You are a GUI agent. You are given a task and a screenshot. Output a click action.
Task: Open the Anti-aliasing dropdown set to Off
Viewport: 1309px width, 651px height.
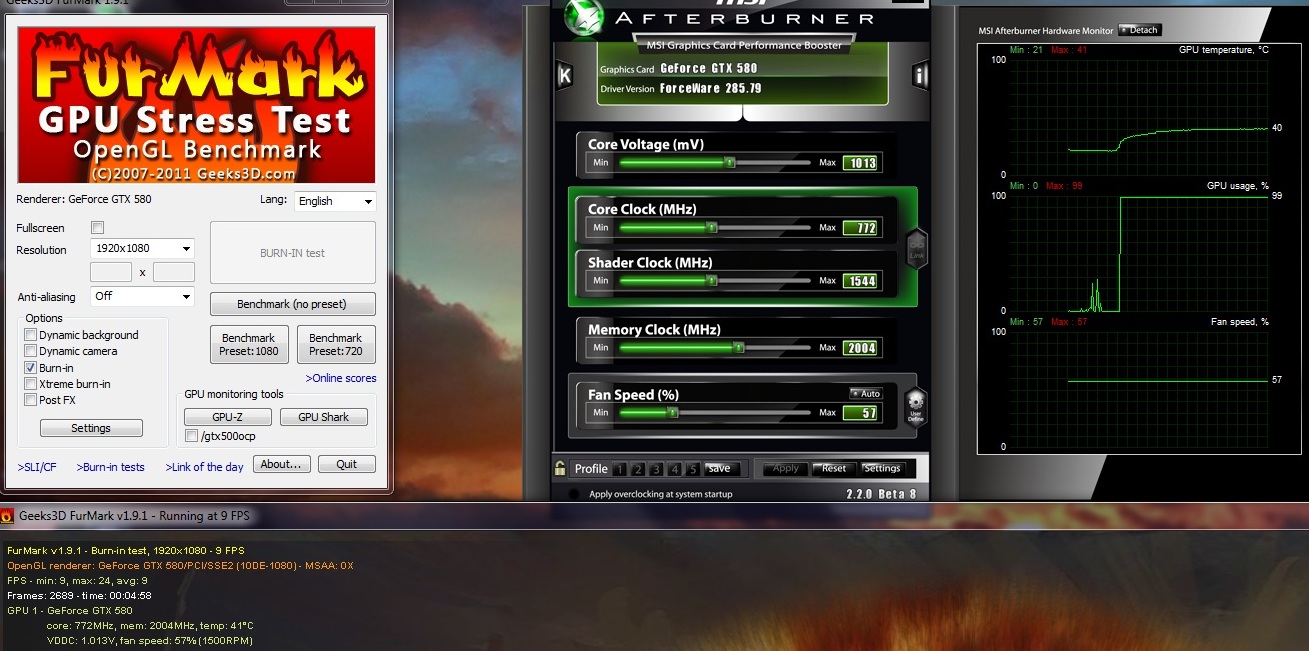142,297
